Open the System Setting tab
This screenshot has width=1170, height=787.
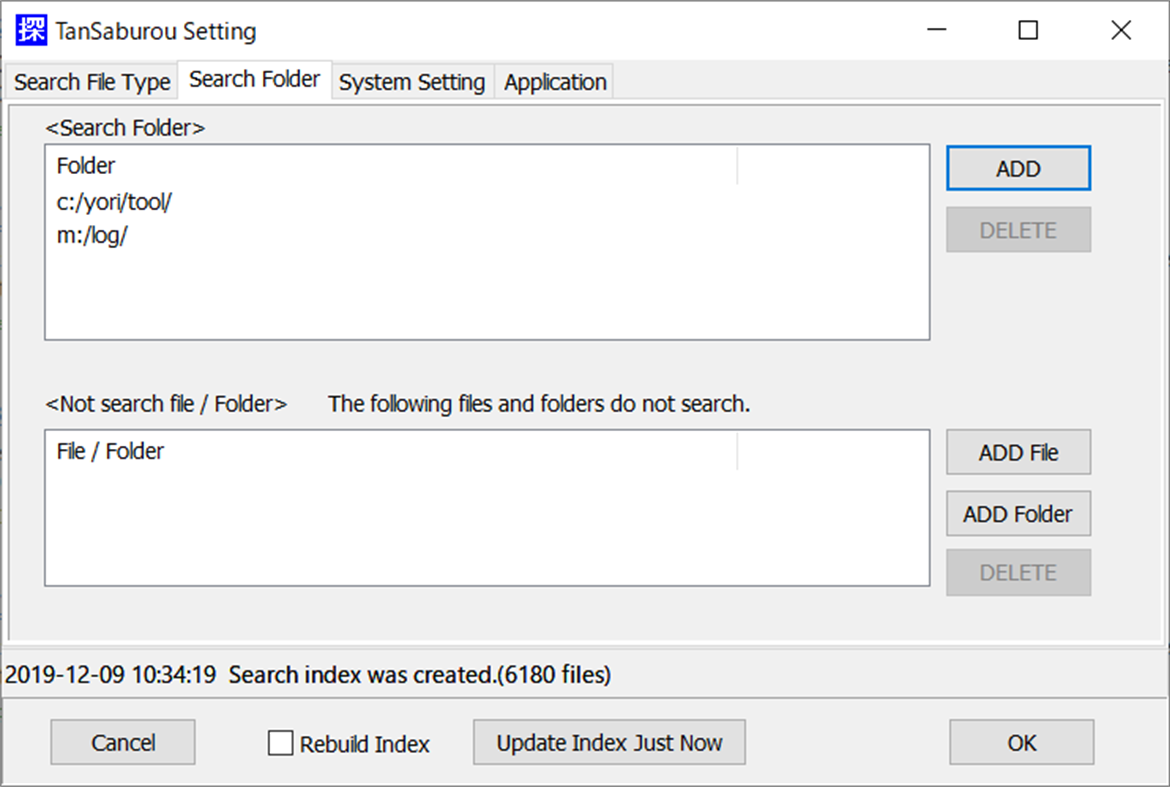[x=411, y=81]
